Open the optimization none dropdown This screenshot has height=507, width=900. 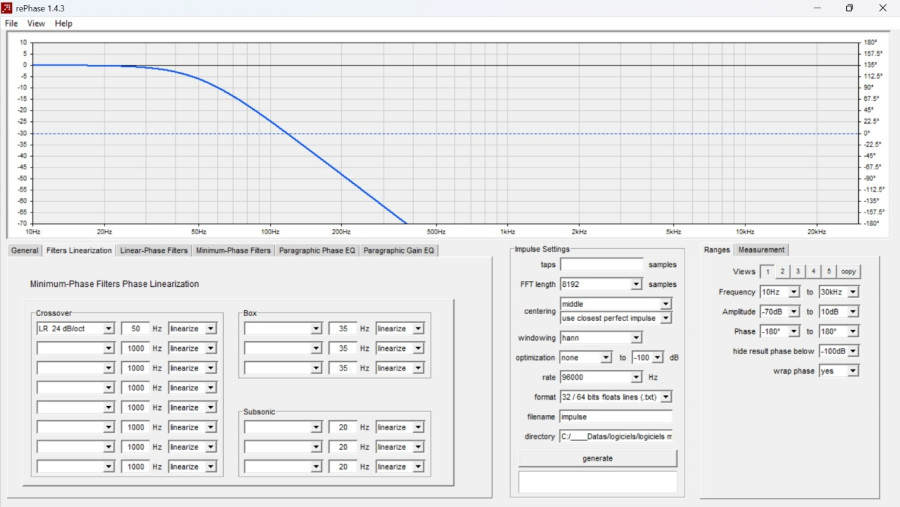585,358
